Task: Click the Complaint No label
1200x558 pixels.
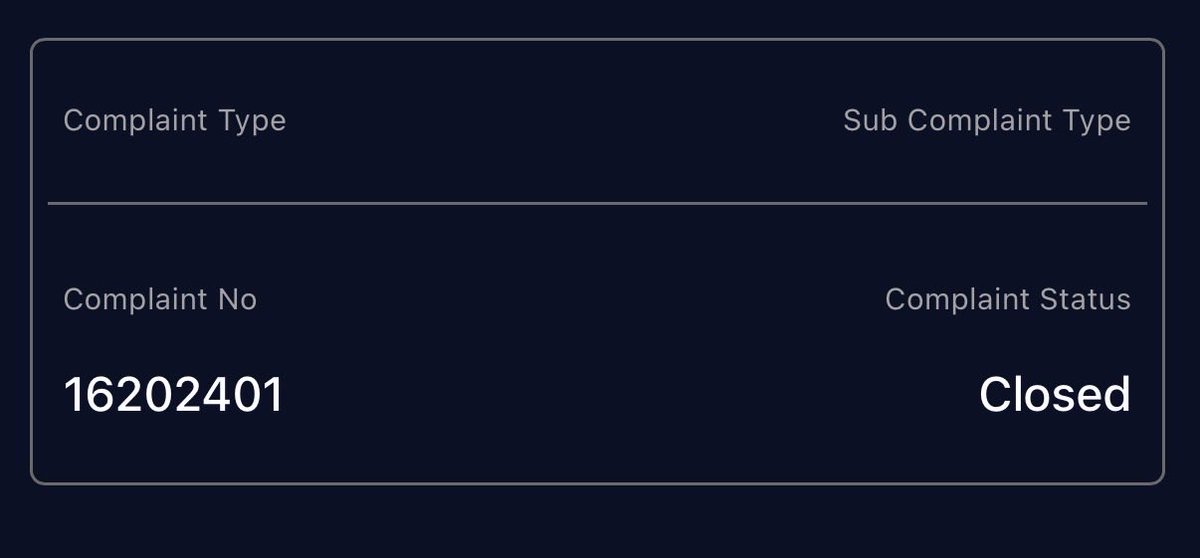Action: pyautogui.click(x=160, y=299)
